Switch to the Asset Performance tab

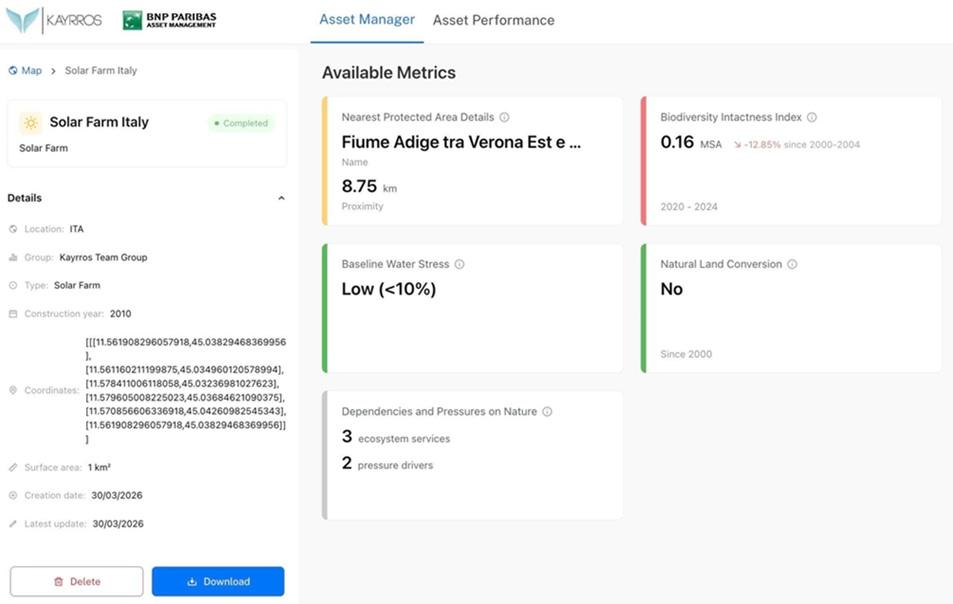point(493,20)
